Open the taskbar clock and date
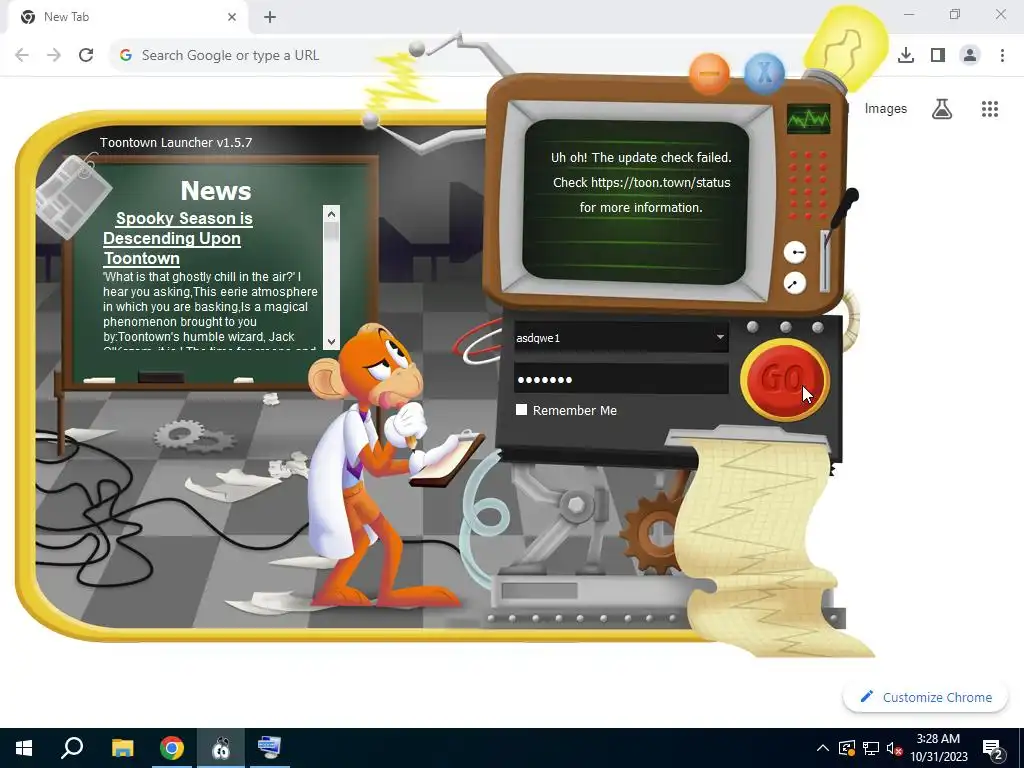Screen dimensions: 1024x768 938,748
